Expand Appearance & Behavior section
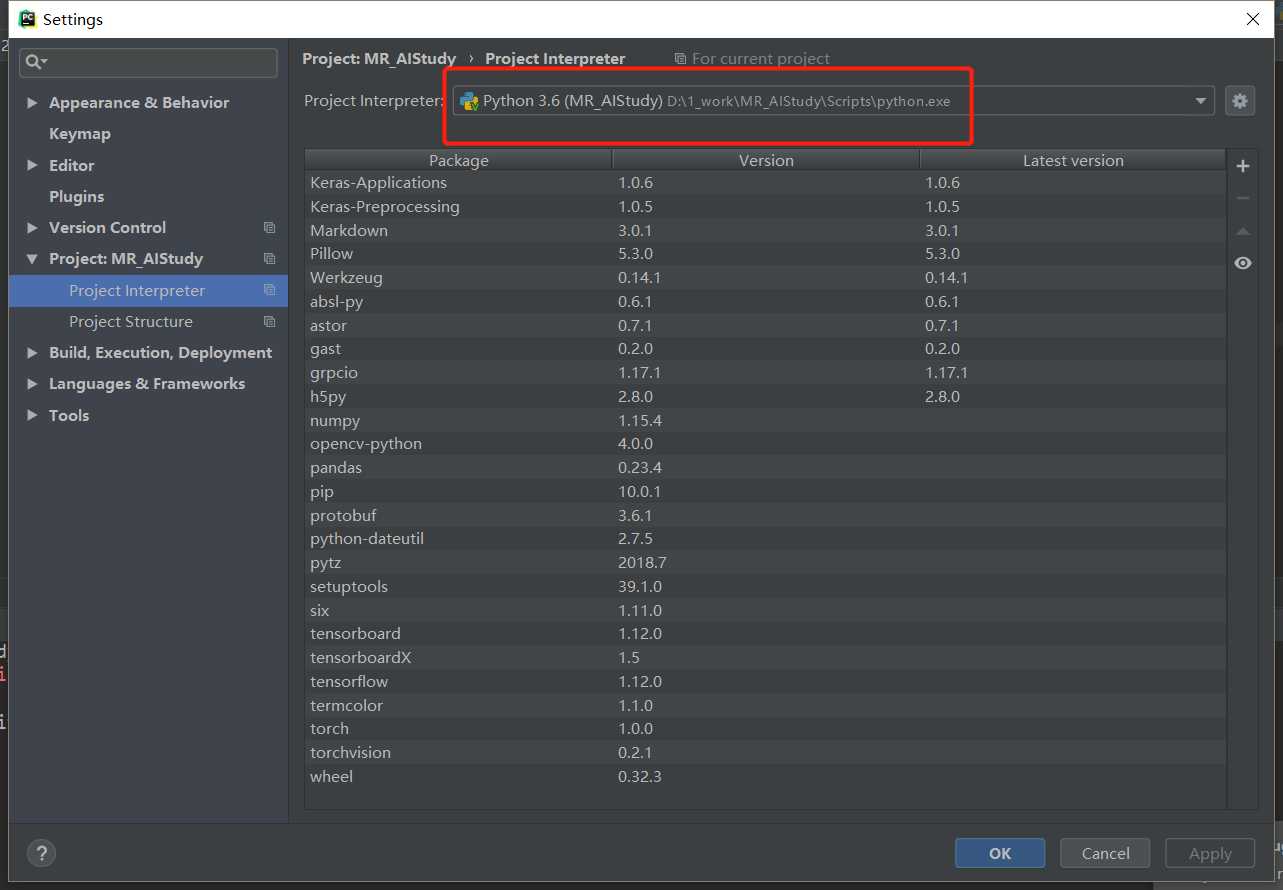Image resolution: width=1283 pixels, height=890 pixels. [x=32, y=103]
